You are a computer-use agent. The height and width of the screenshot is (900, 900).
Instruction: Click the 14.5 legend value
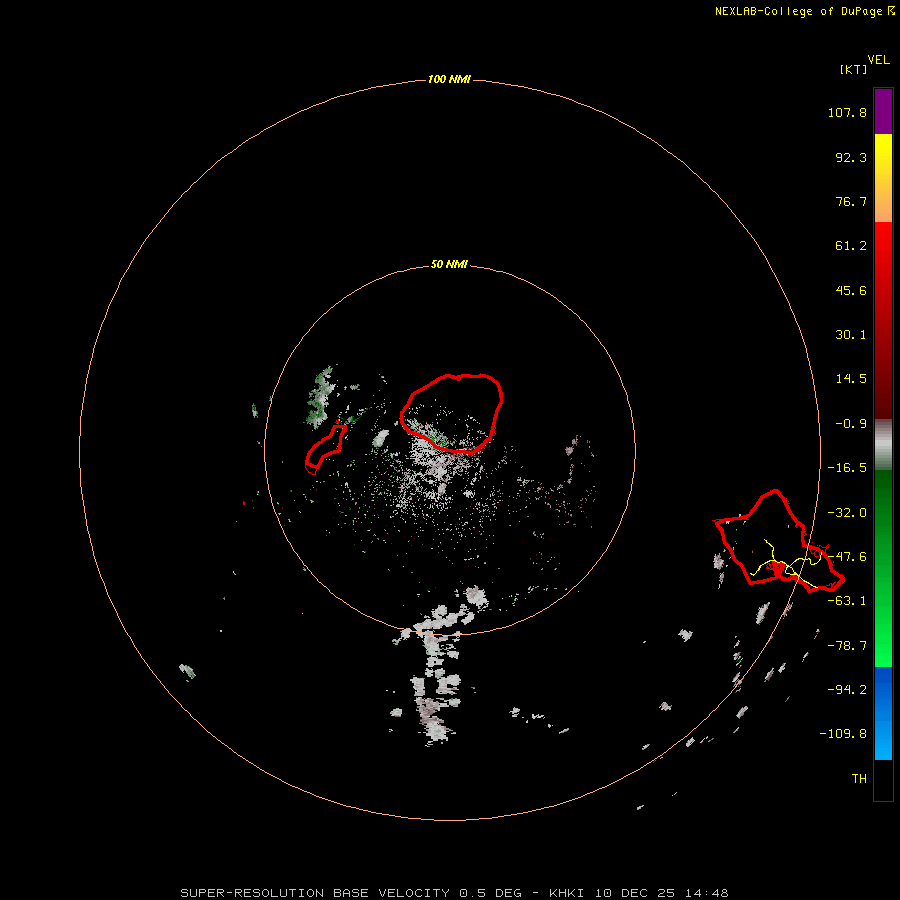pyautogui.click(x=851, y=379)
